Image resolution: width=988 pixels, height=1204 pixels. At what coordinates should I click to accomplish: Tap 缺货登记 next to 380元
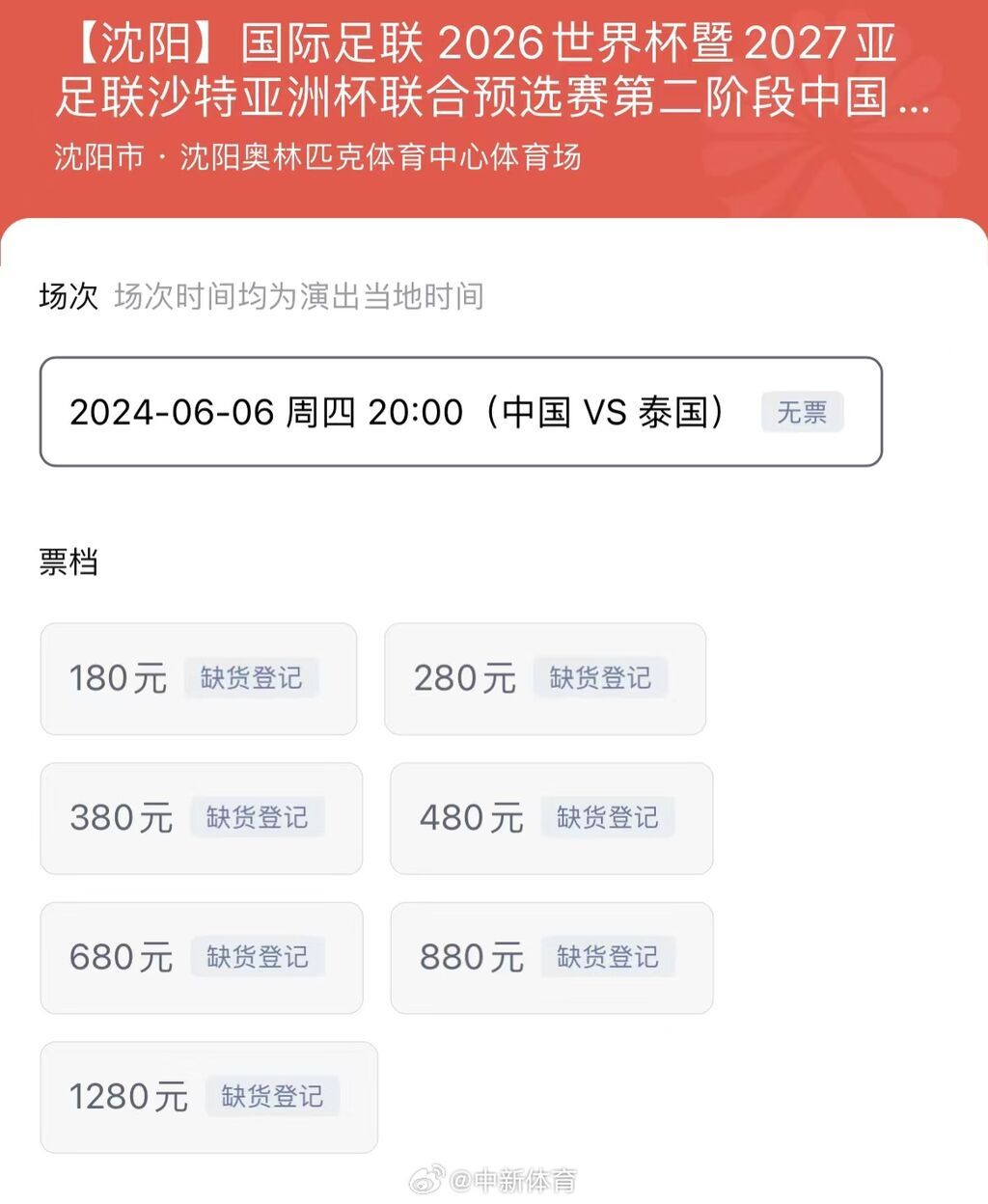257,818
